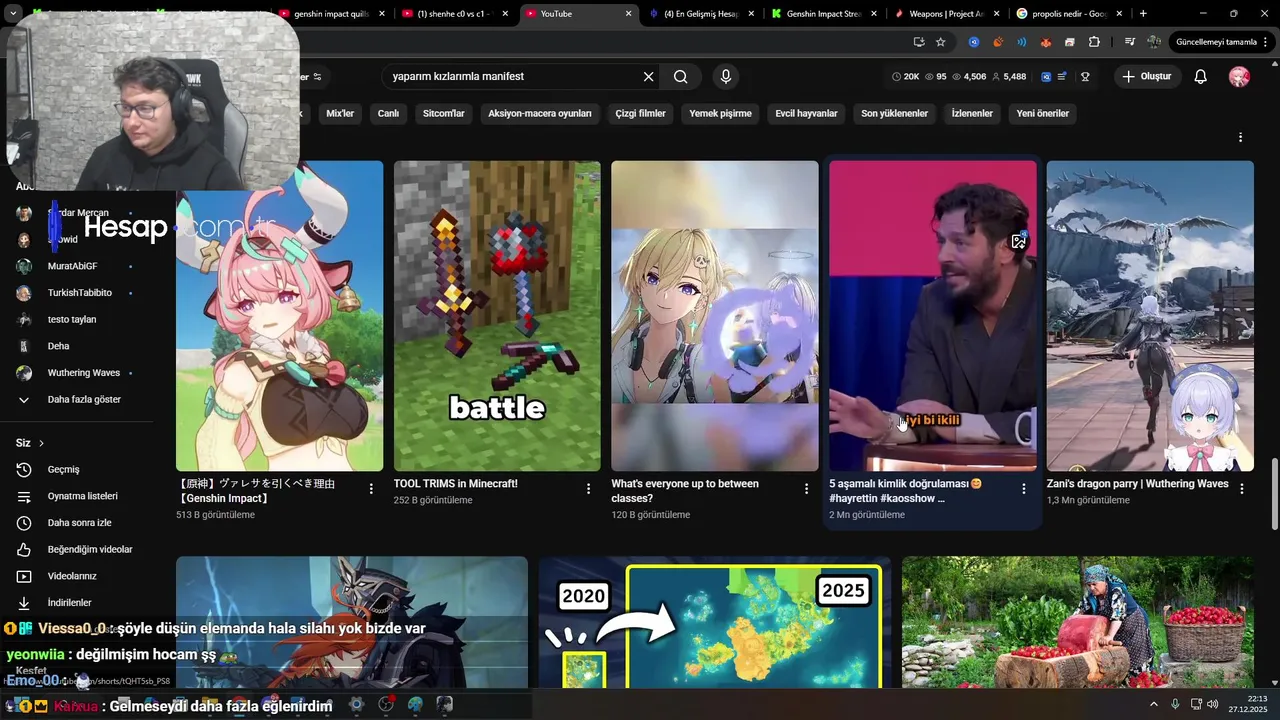Screen dimensions: 1280x720
Task: Click the YouTube search magnifier button
Action: click(x=681, y=76)
